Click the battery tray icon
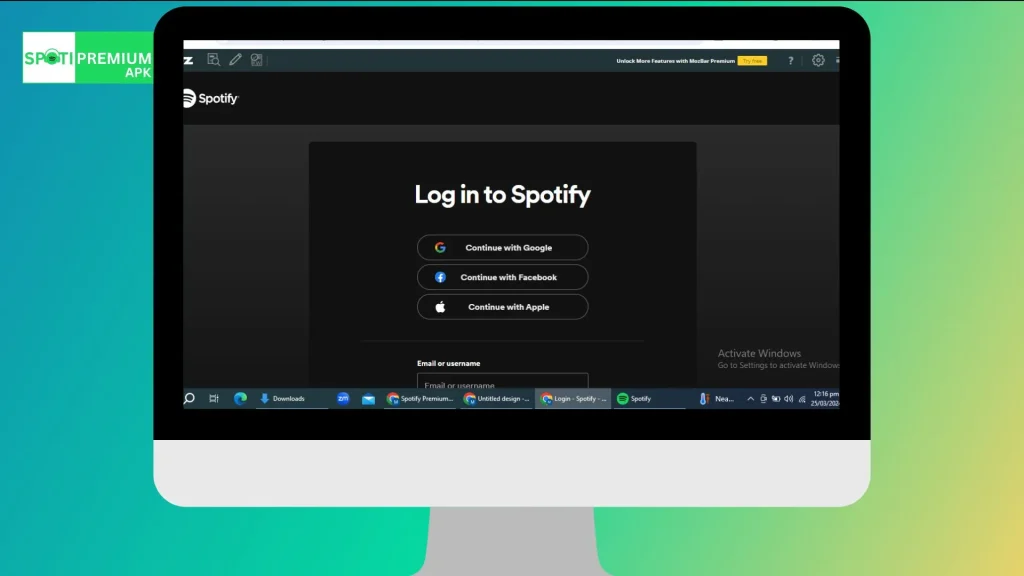 pyautogui.click(x=776, y=398)
